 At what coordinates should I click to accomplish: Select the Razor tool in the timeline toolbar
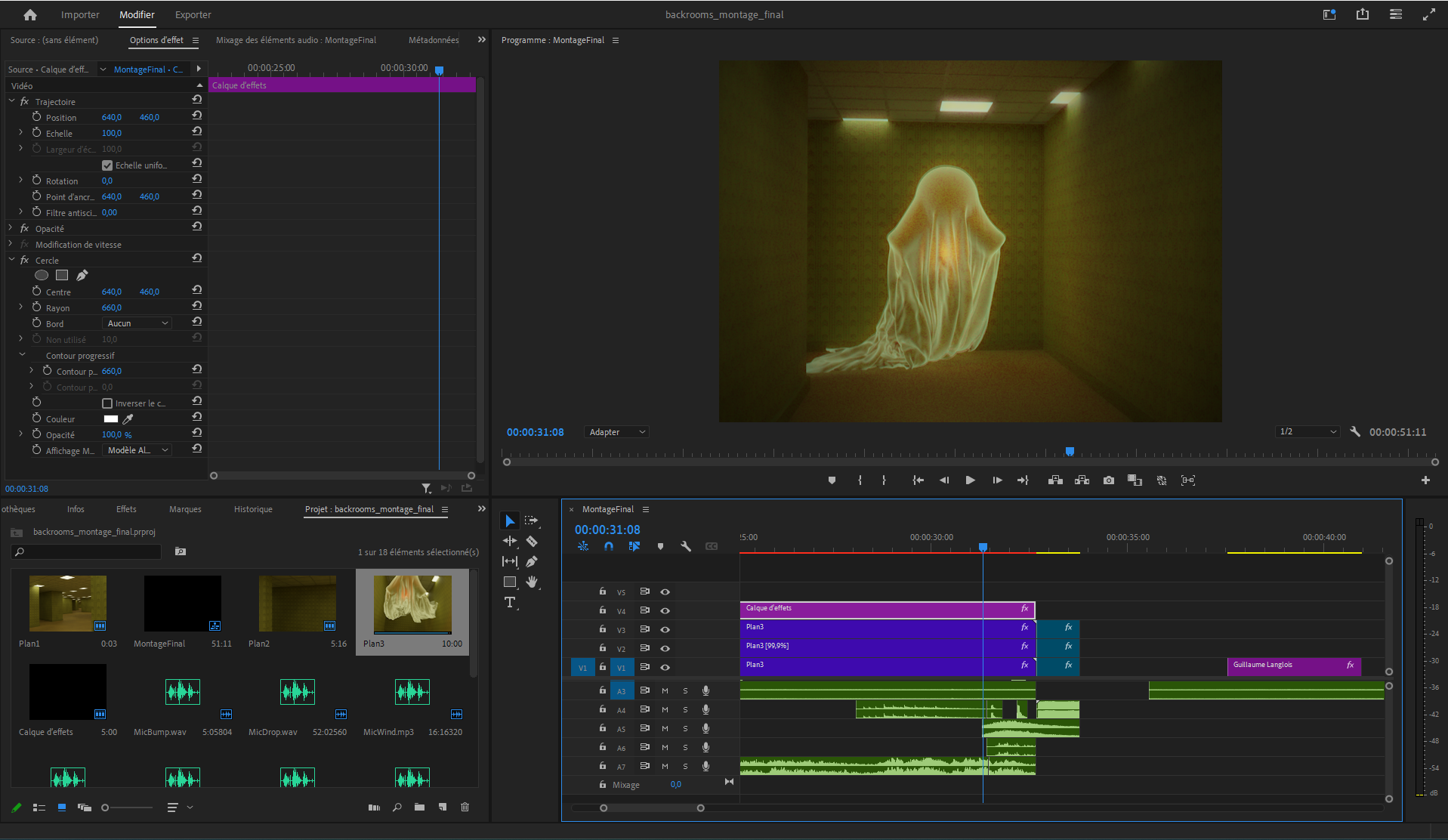[x=532, y=541]
